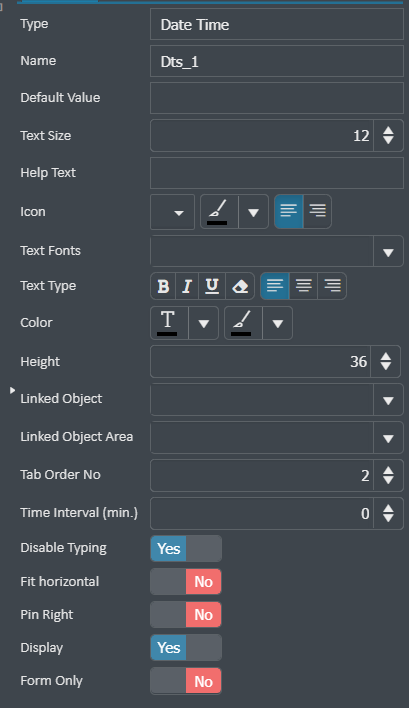Open the Icon picker dropdown
The height and width of the screenshot is (708, 409).
point(172,212)
